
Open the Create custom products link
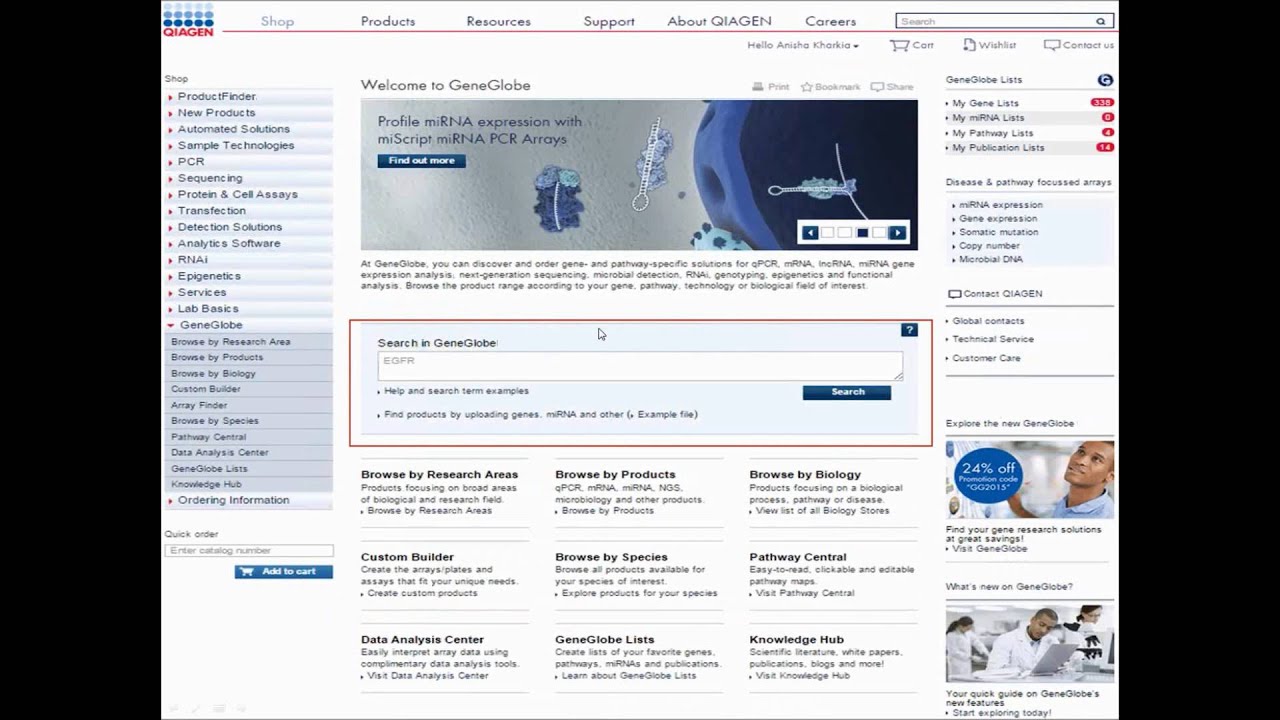[x=421, y=593]
